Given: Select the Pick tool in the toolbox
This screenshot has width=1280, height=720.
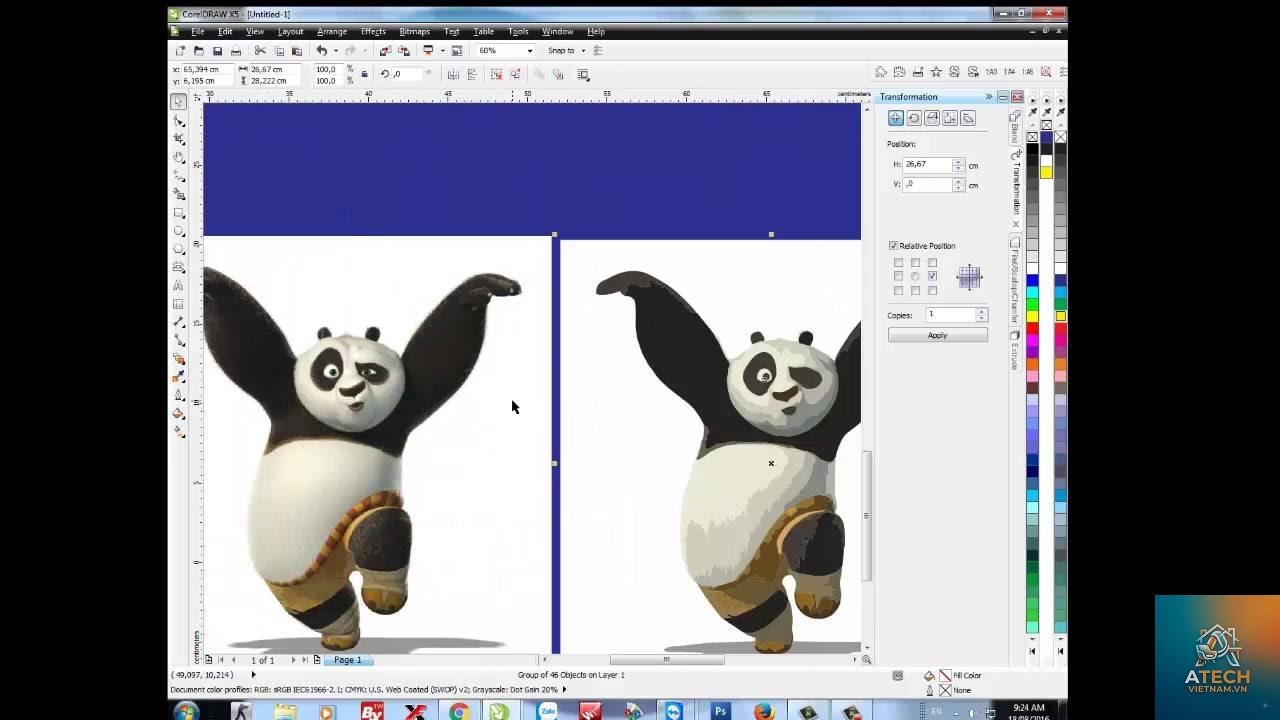Looking at the screenshot, I should point(178,101).
